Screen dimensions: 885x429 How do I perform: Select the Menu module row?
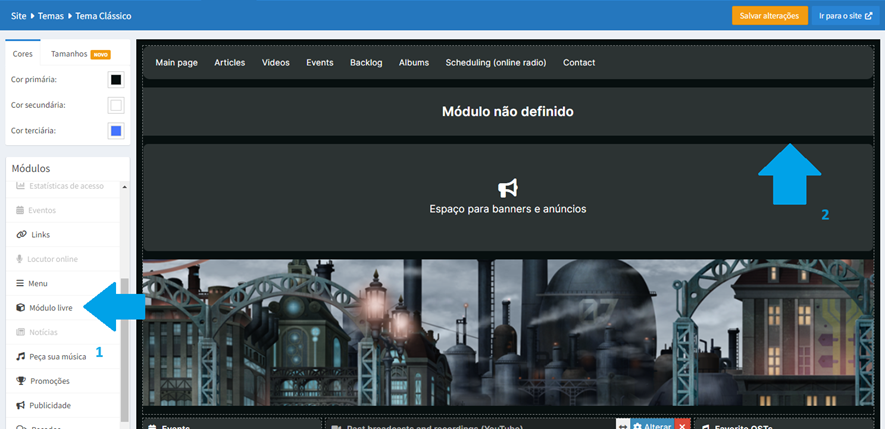[x=63, y=283]
